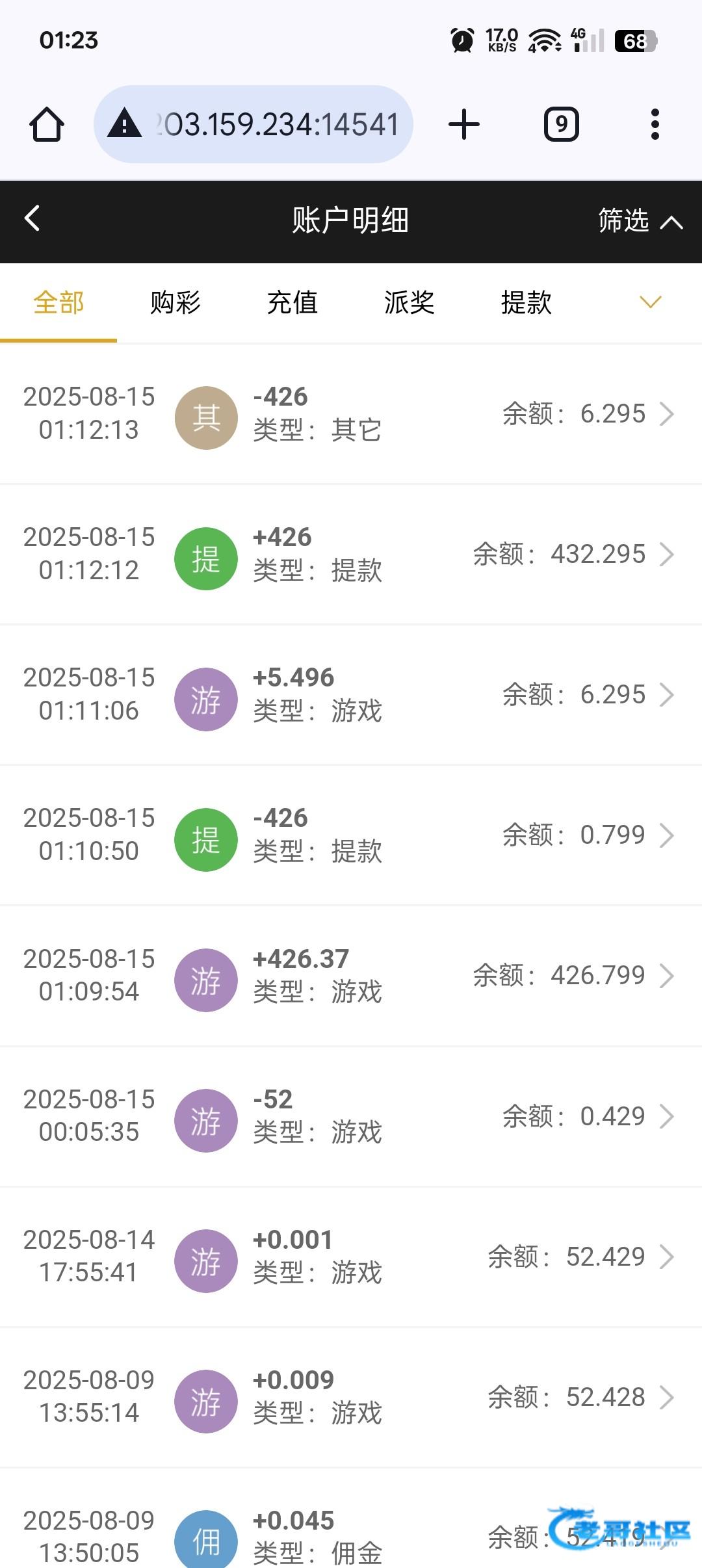Expand the 筛选 filter menu
The width and height of the screenshot is (702, 1568).
640,221
